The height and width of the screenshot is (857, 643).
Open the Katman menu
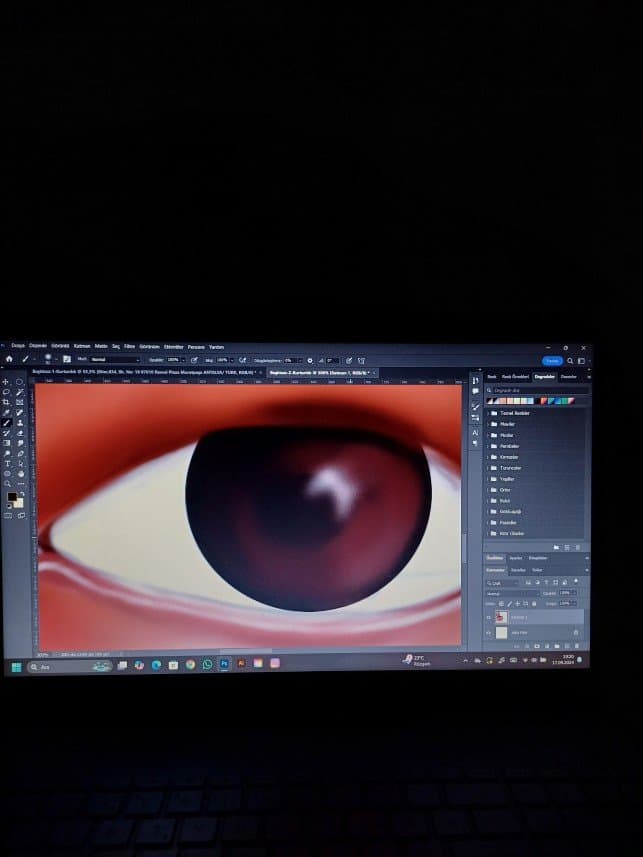tap(82, 346)
